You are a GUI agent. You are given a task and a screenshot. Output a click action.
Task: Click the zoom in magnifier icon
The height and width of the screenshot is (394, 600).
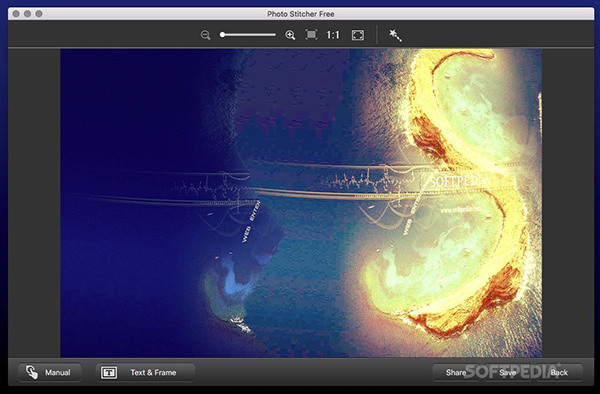pyautogui.click(x=290, y=35)
